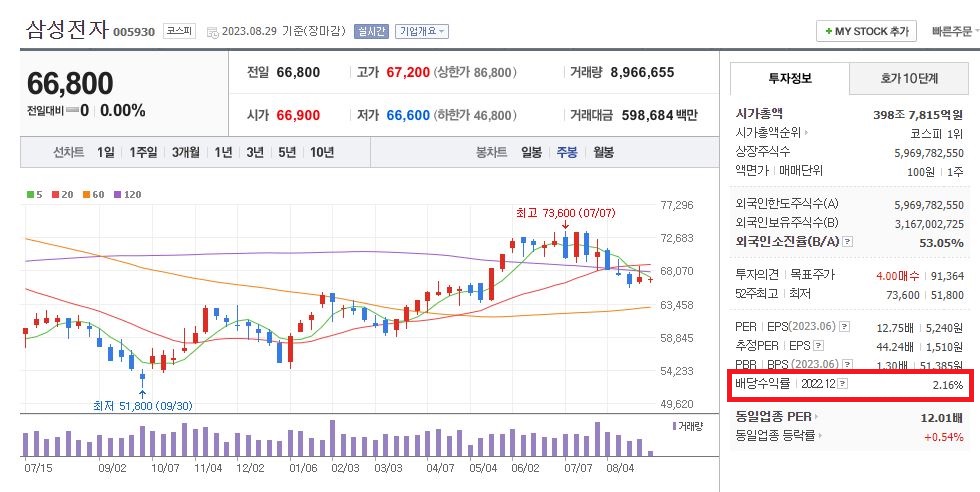Select 1일 line chart period
Image resolution: width=980 pixels, height=492 pixels.
pos(106,152)
